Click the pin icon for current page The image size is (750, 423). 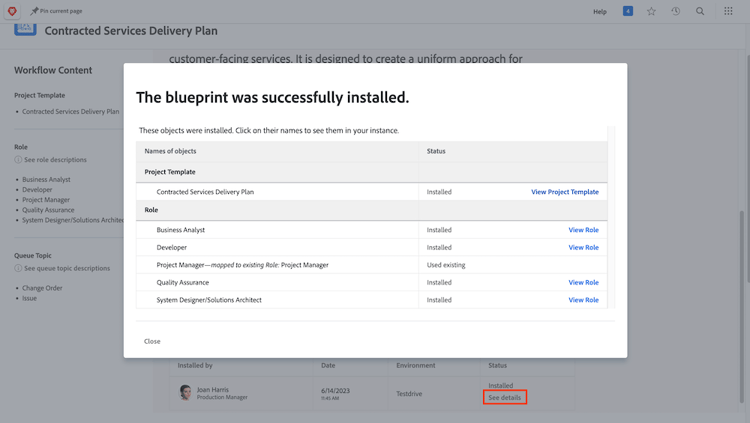coord(34,11)
